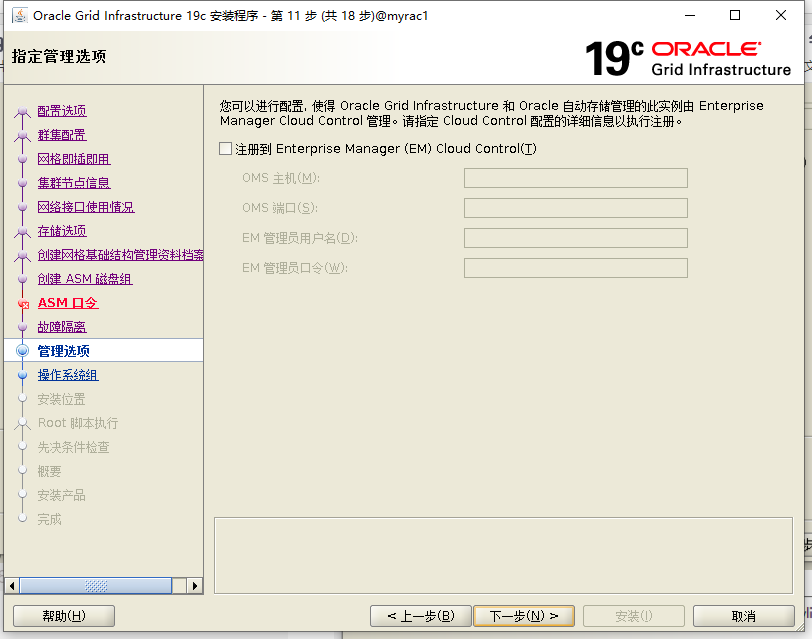
Task: Click the 取消 button
Action: (x=744, y=616)
